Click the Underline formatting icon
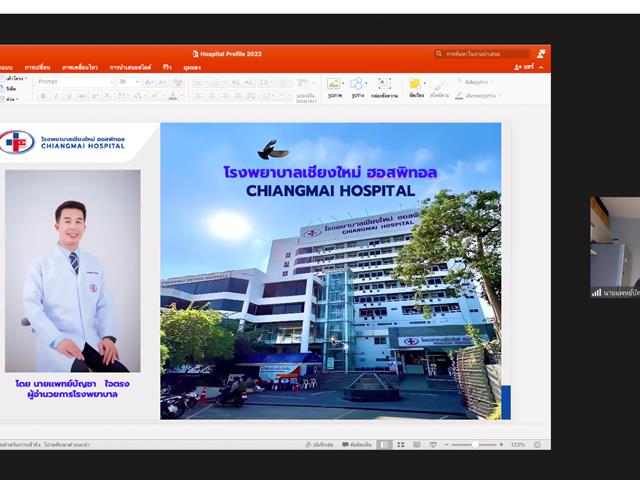The height and width of the screenshot is (480, 640). tap(69, 96)
